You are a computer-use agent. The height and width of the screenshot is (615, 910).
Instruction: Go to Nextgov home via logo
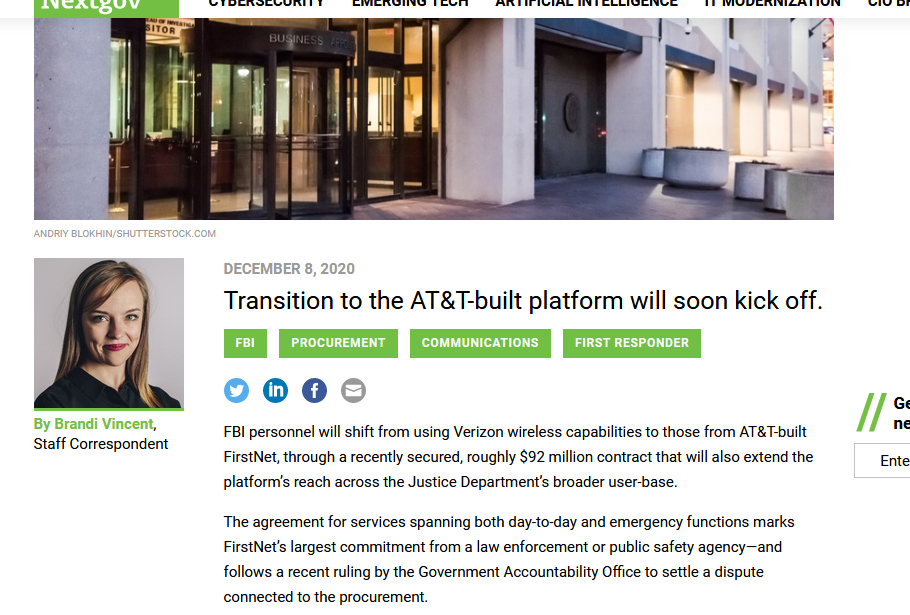(106, 7)
